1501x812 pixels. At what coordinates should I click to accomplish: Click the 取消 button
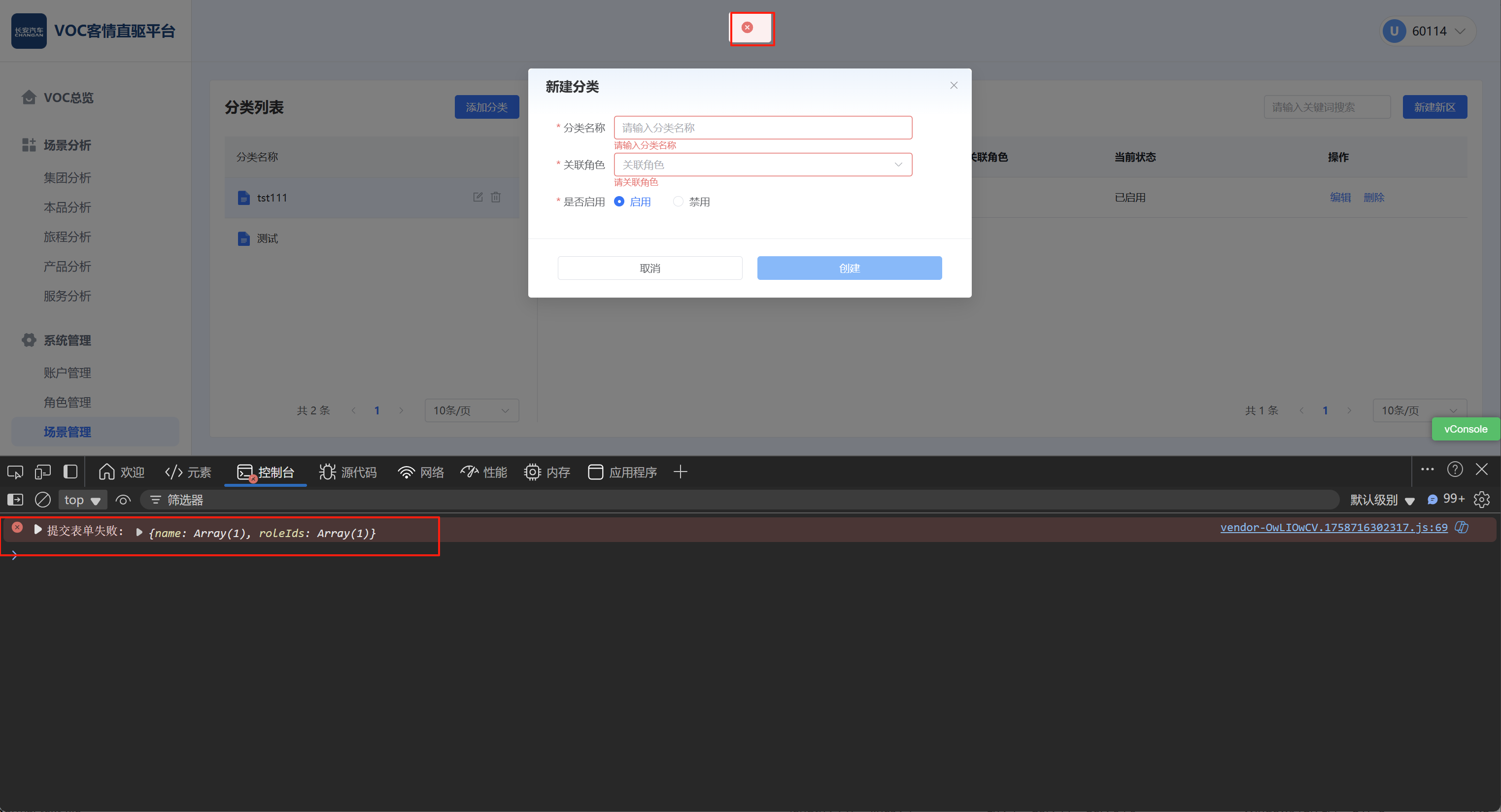click(x=649, y=268)
